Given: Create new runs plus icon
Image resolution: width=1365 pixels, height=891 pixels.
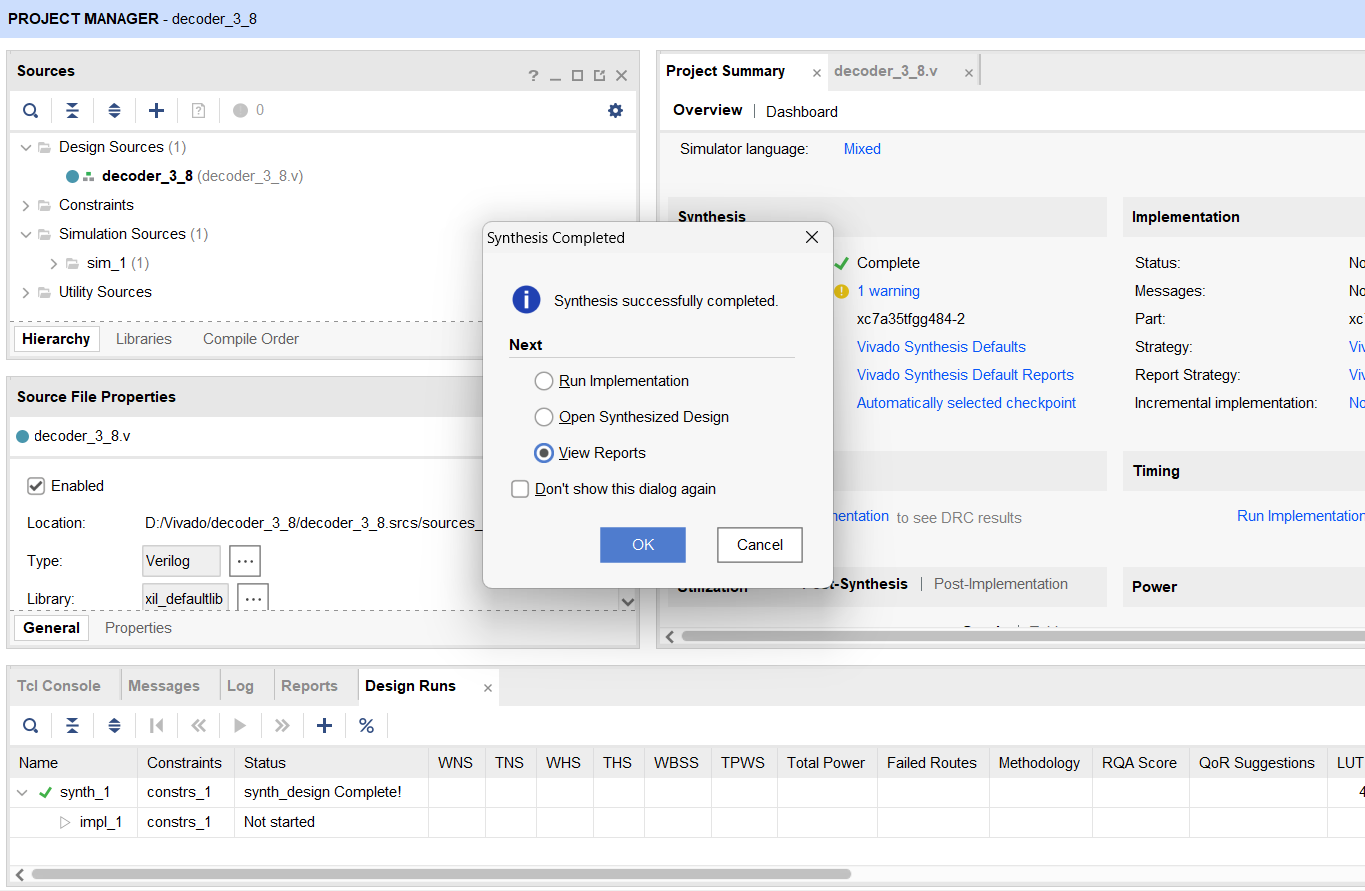Looking at the screenshot, I should [324, 726].
